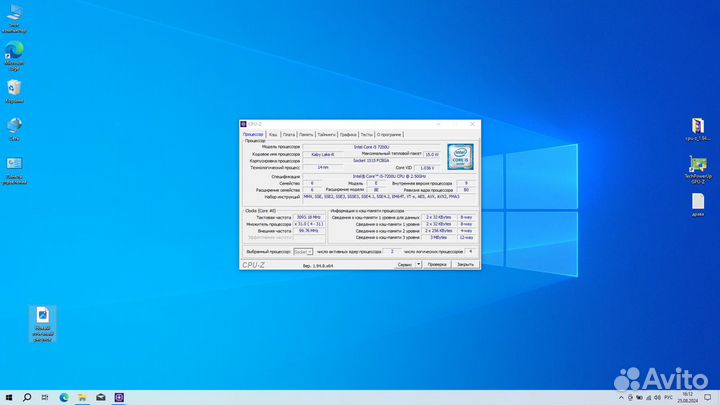
Task: Switch to the Кэш tab
Action: pyautogui.click(x=273, y=135)
